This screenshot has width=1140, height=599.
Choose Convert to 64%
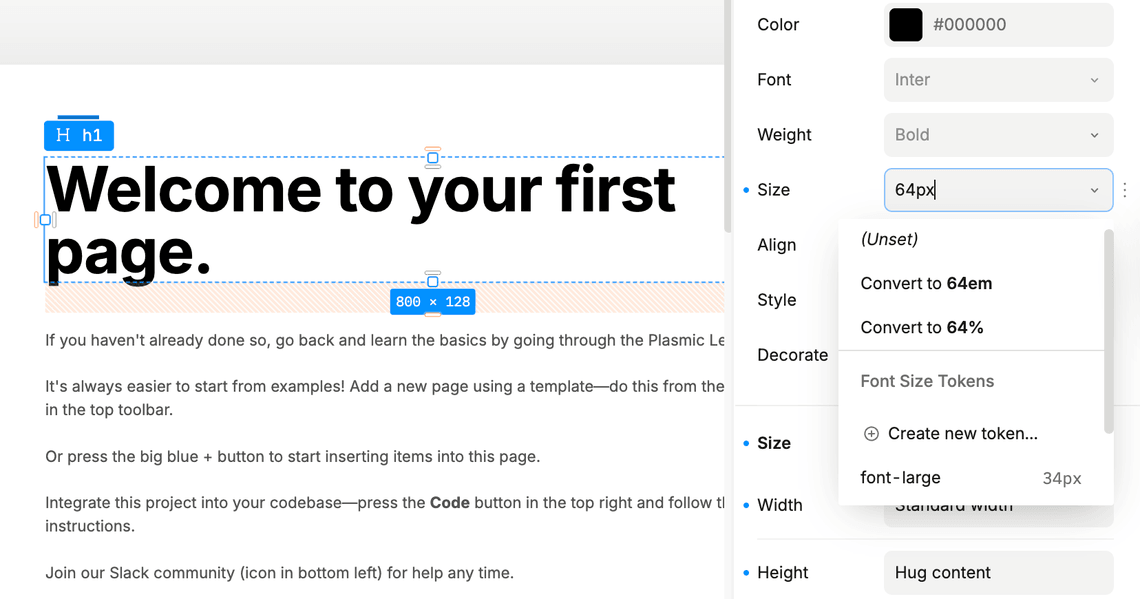(x=921, y=327)
